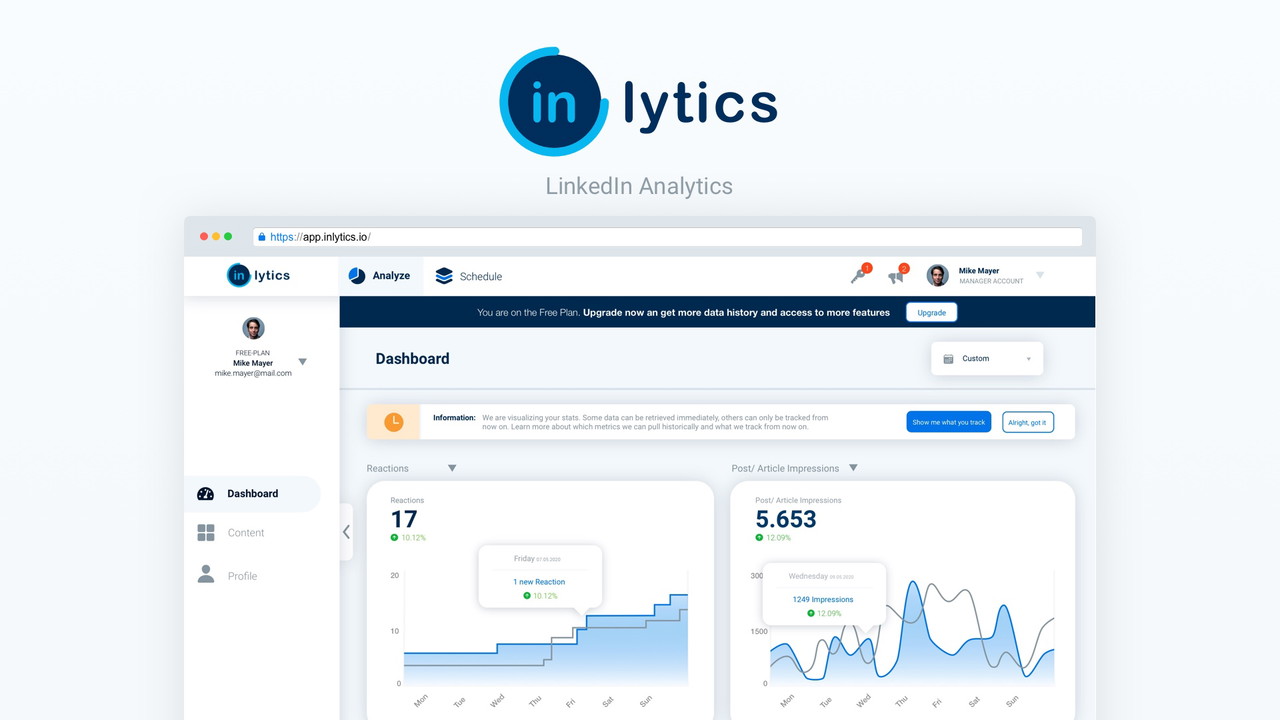The width and height of the screenshot is (1280, 720).
Task: Open the Schedule tab
Action: [x=468, y=276]
